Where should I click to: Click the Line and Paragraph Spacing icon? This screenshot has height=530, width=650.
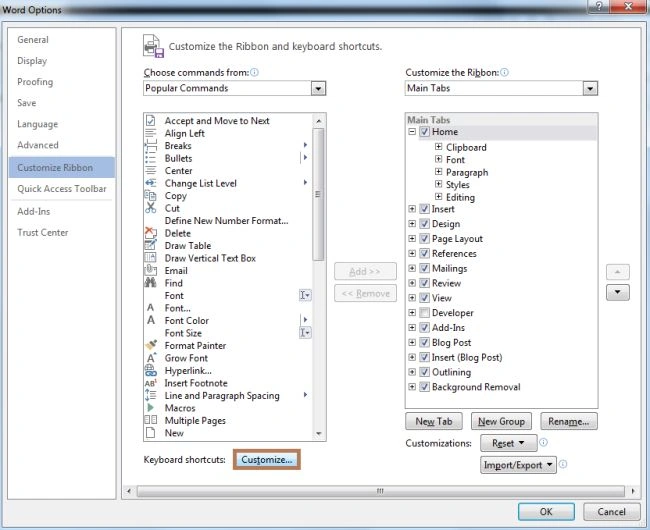[150, 395]
